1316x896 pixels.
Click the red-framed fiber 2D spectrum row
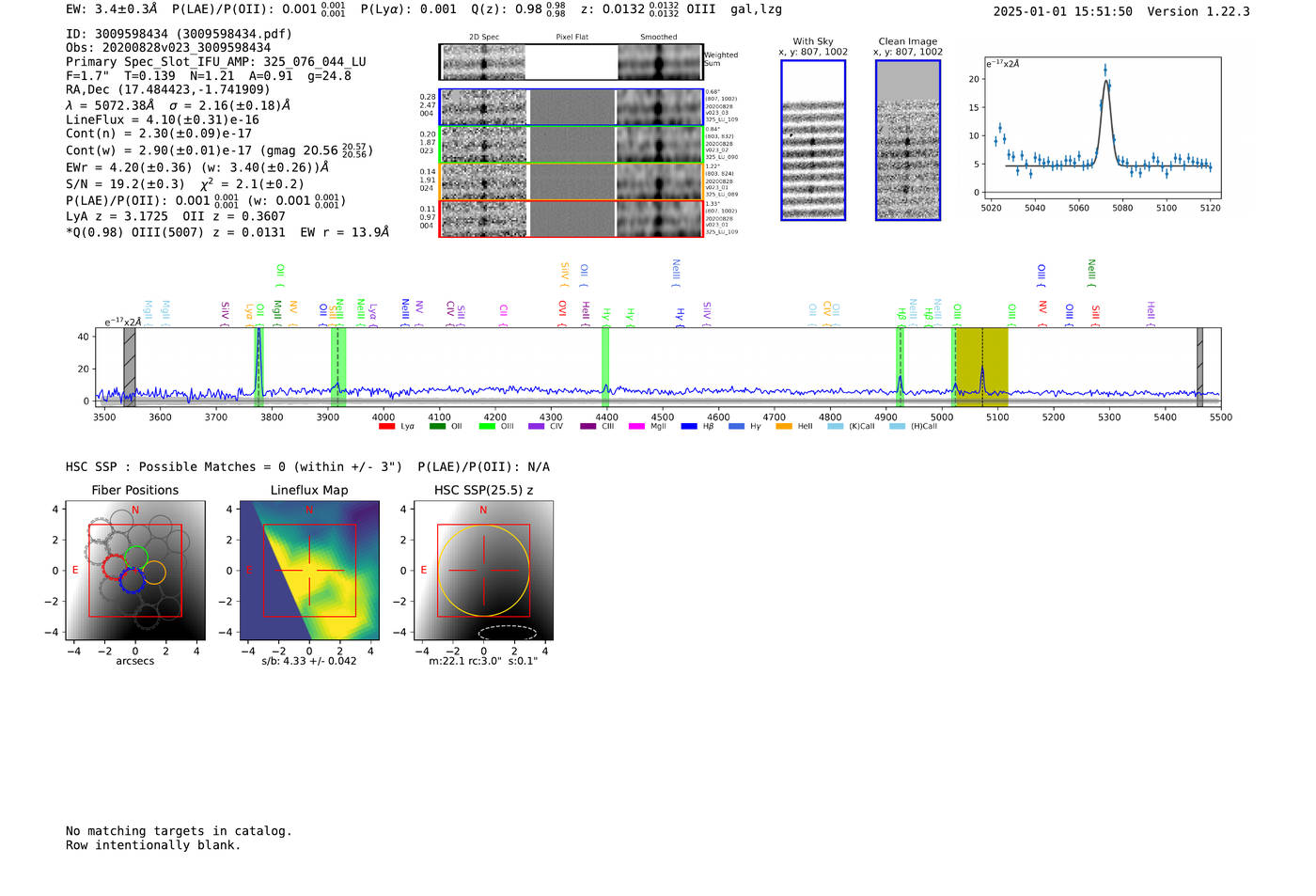pyautogui.click(x=572, y=218)
